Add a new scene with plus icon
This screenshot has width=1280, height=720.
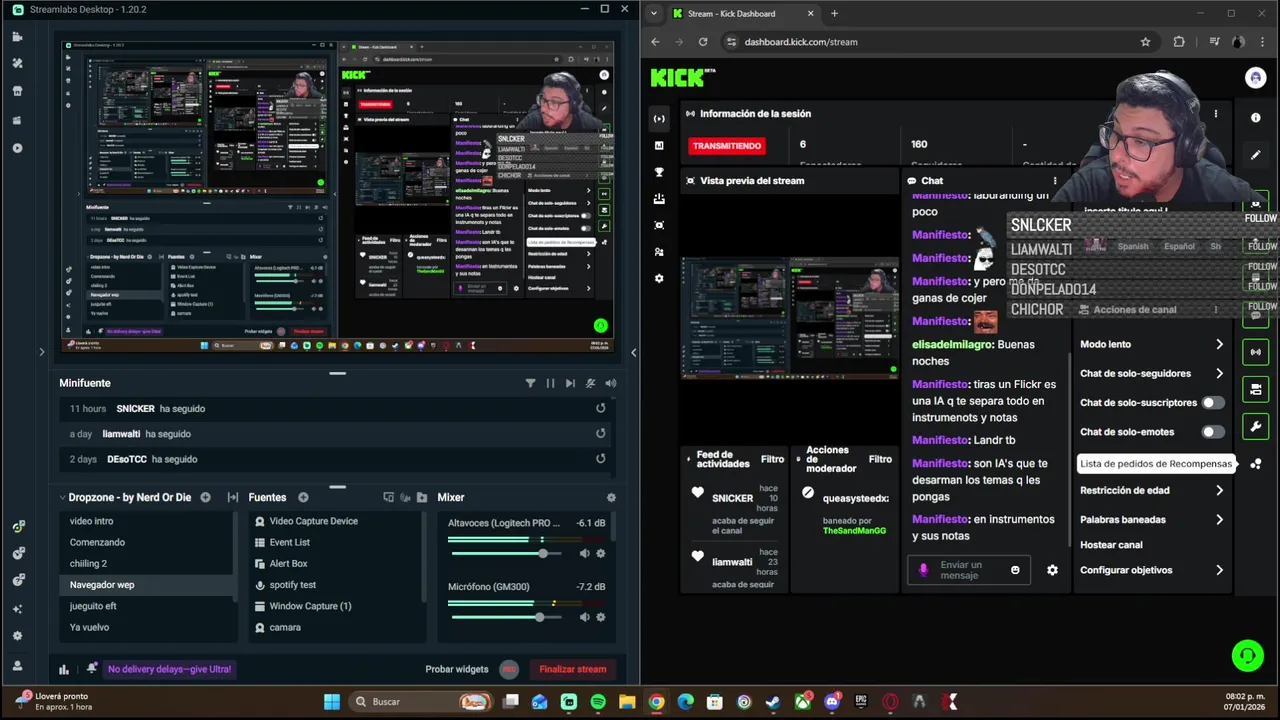point(205,497)
